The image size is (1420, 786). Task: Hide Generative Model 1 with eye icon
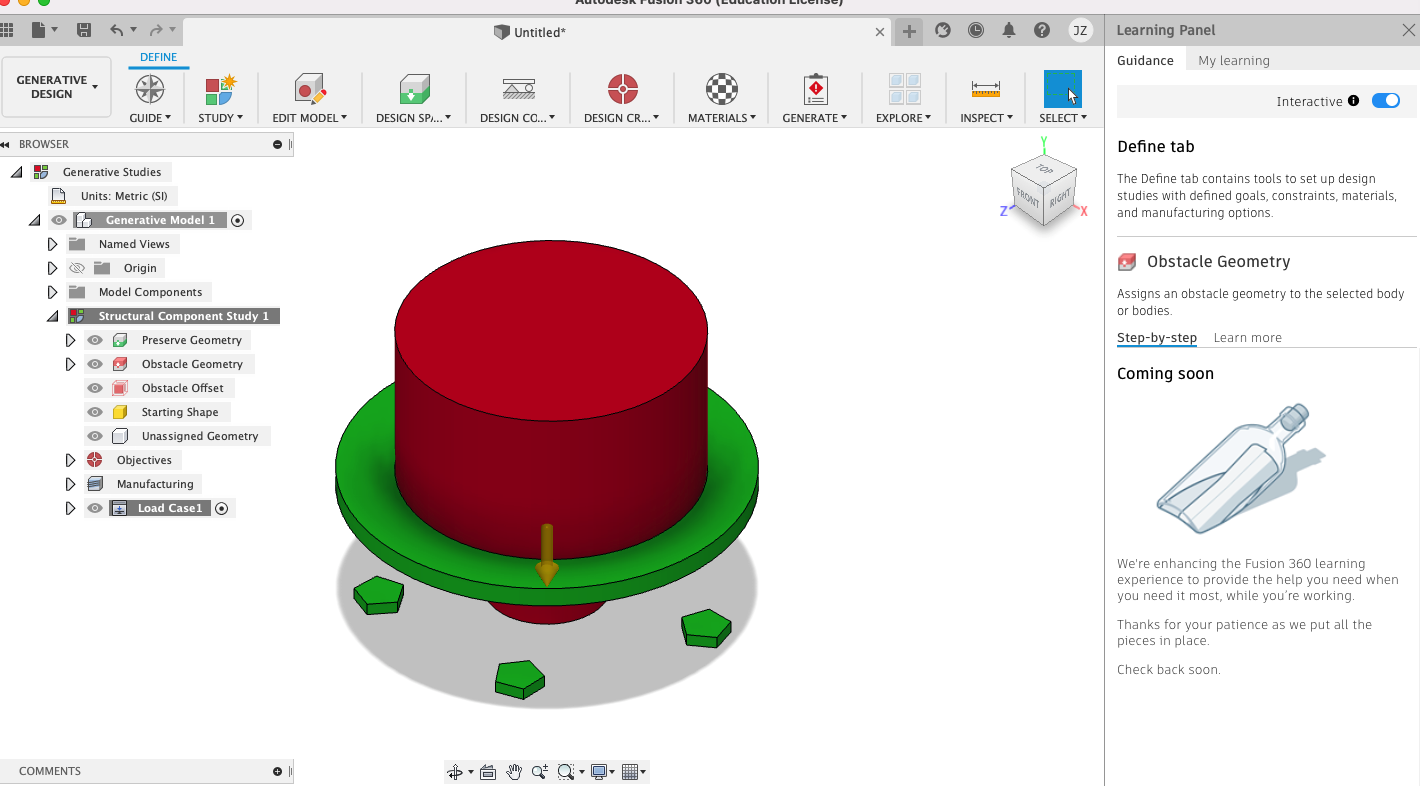(x=60, y=220)
